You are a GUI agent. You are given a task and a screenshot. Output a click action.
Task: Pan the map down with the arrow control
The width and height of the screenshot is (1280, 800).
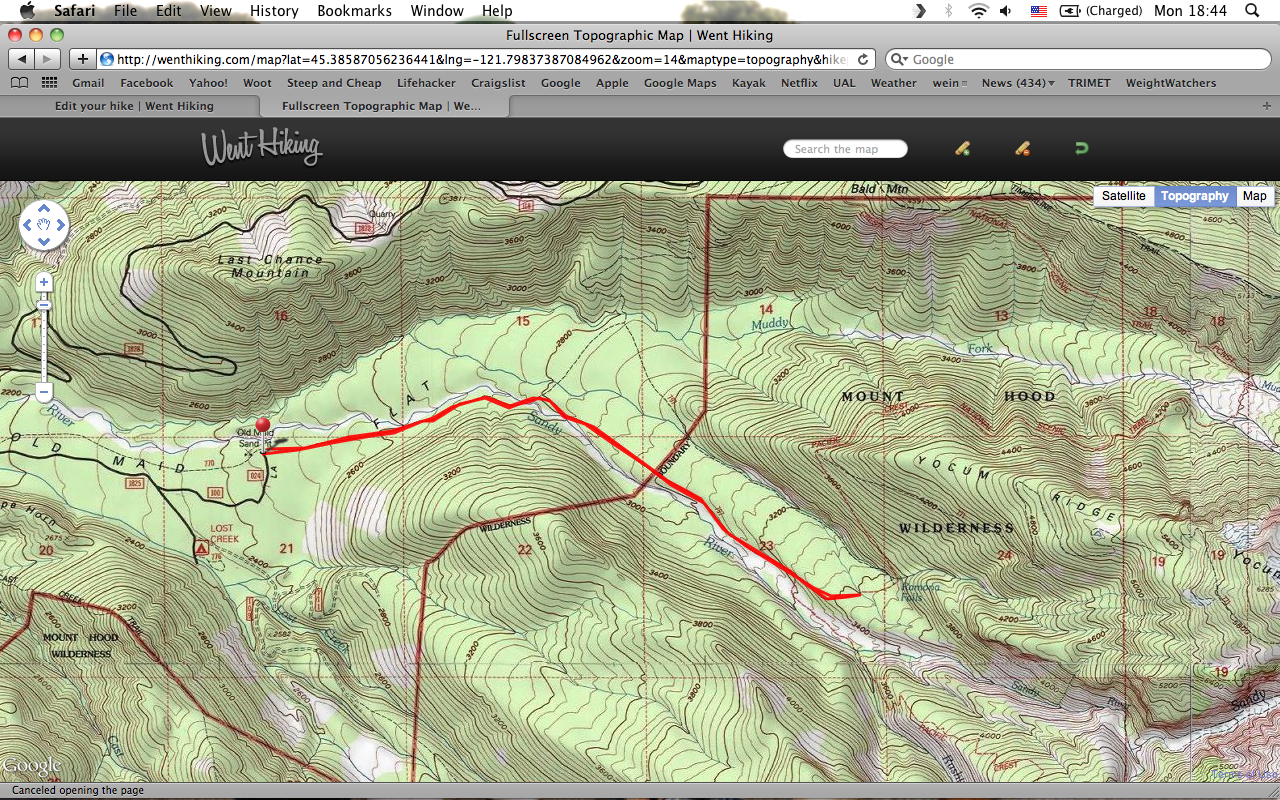[44, 242]
